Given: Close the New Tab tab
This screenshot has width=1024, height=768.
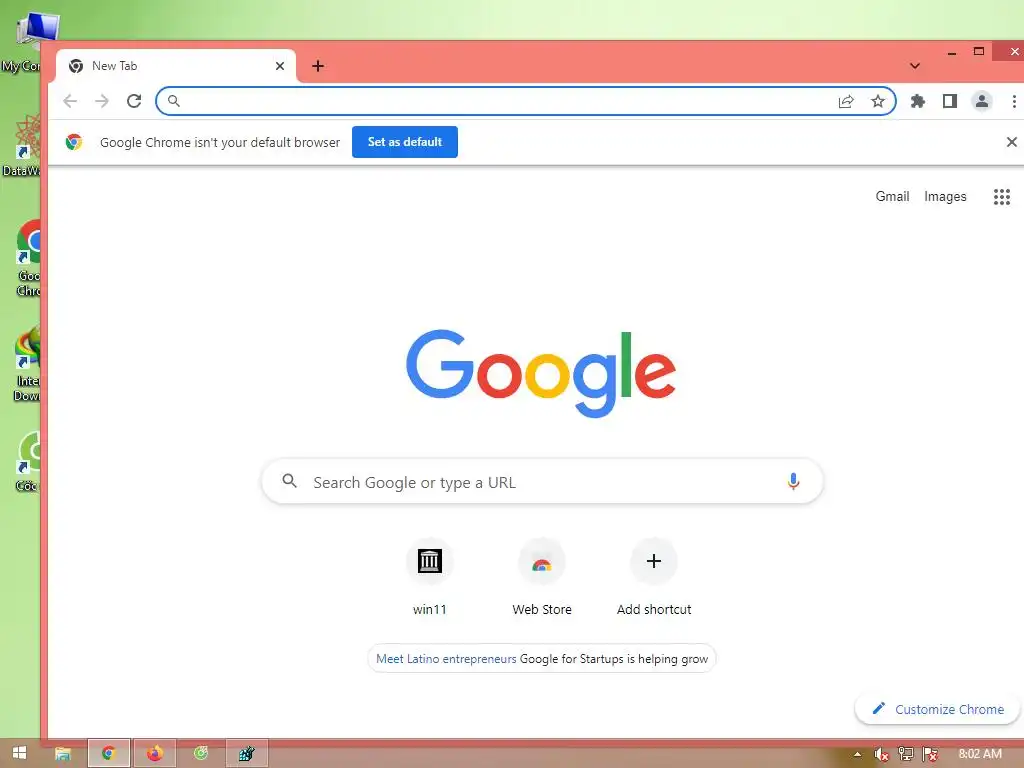Looking at the screenshot, I should point(280,66).
